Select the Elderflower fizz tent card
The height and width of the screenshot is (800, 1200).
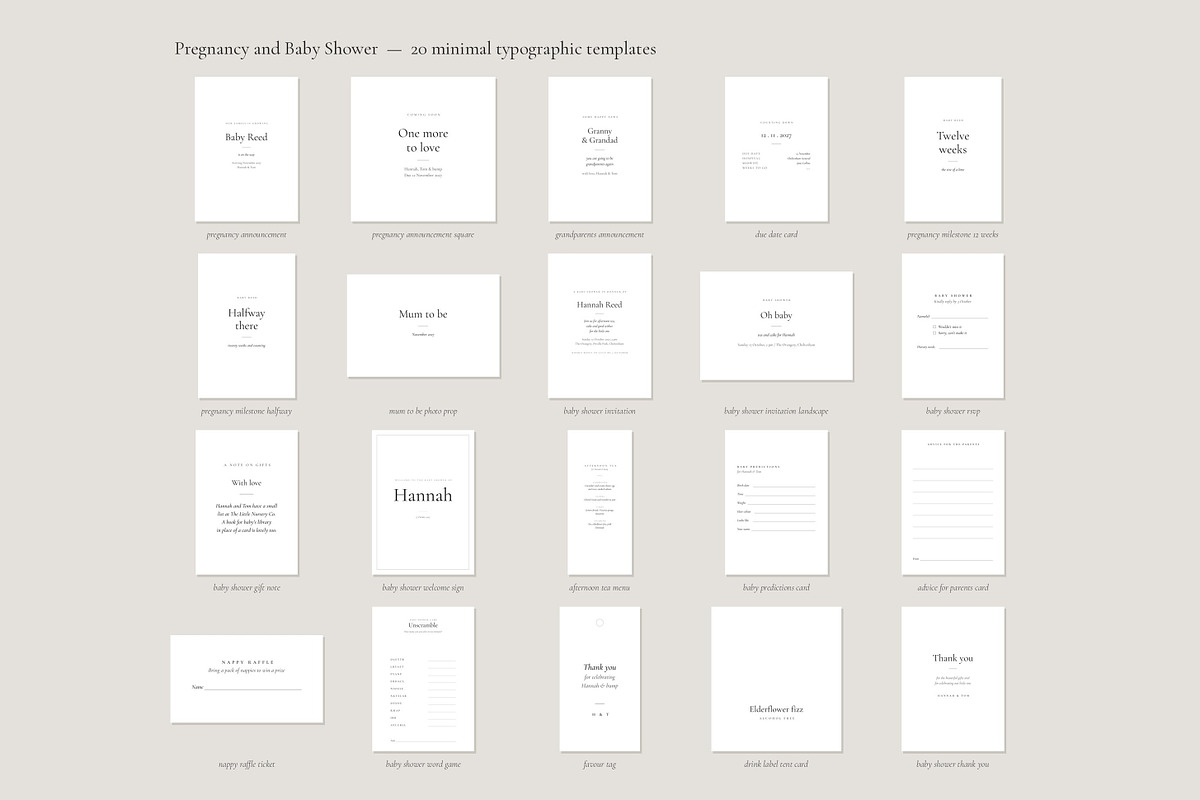[x=776, y=679]
